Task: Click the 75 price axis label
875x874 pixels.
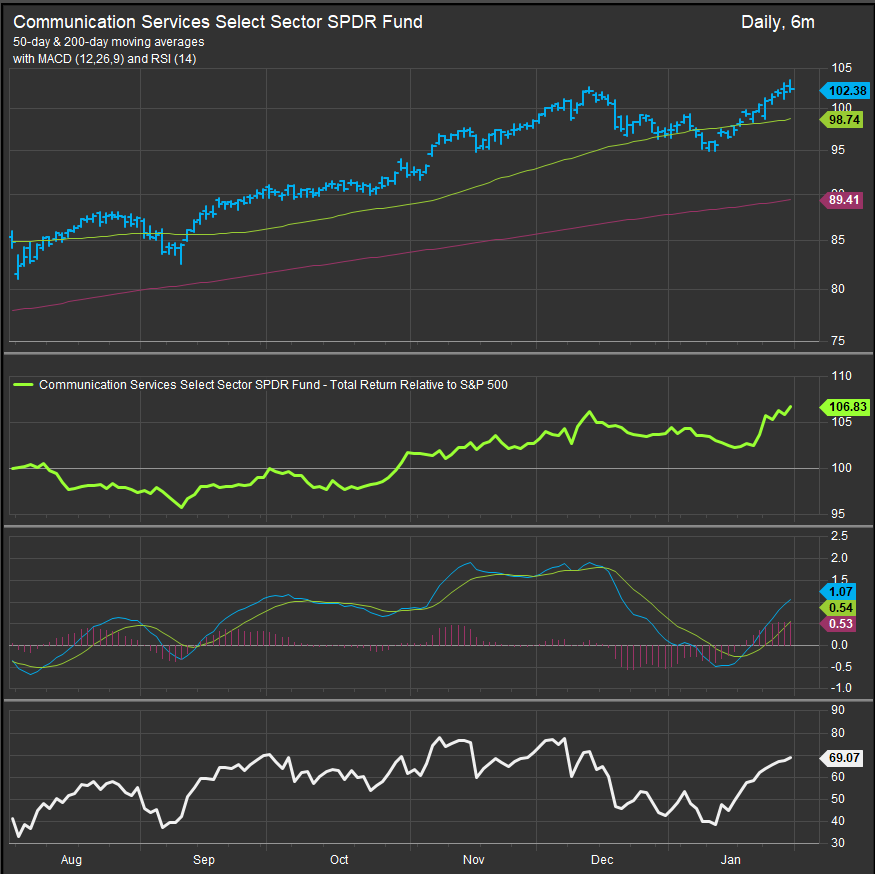Action: [x=838, y=341]
